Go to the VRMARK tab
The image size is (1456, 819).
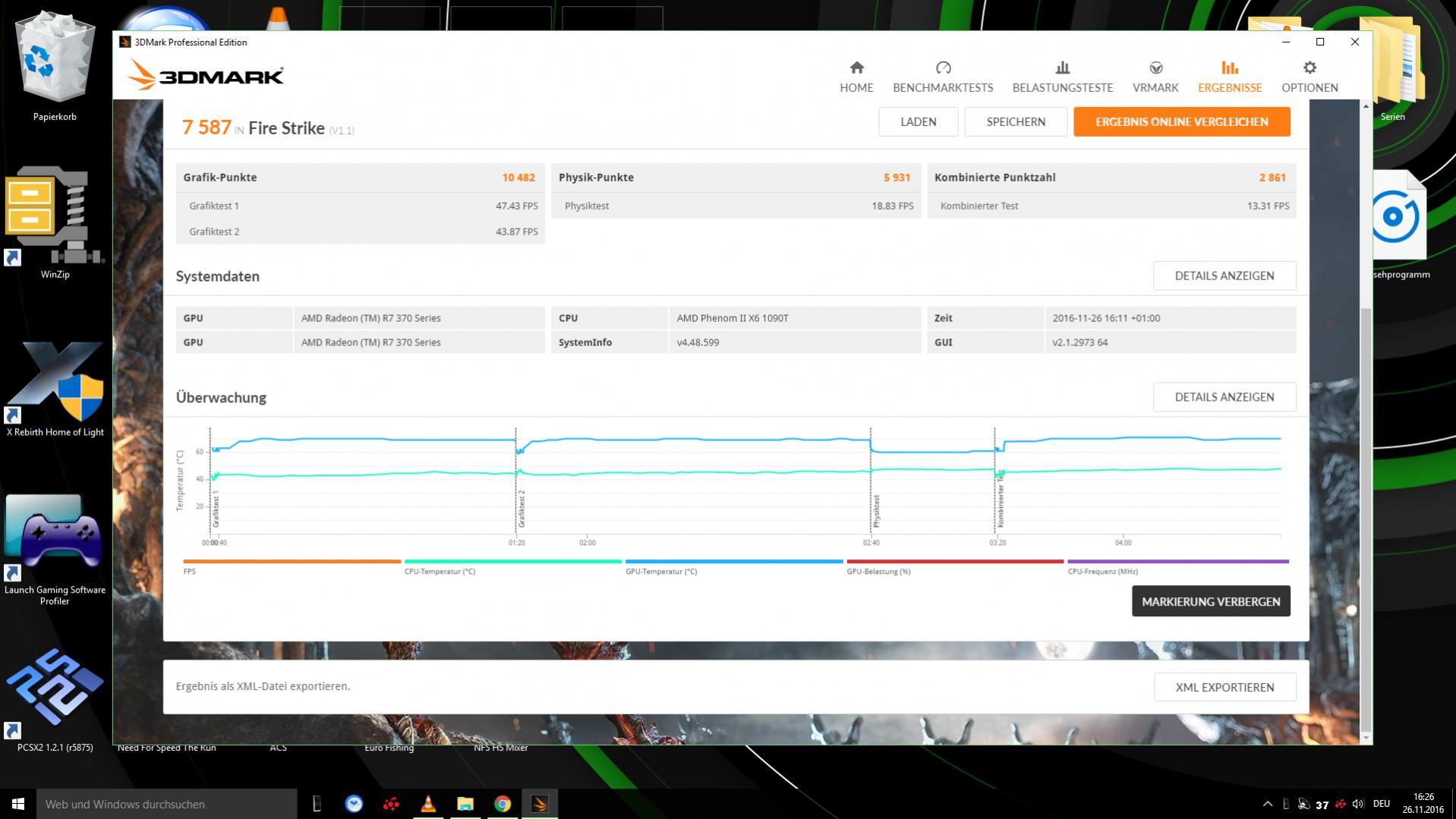click(1155, 77)
